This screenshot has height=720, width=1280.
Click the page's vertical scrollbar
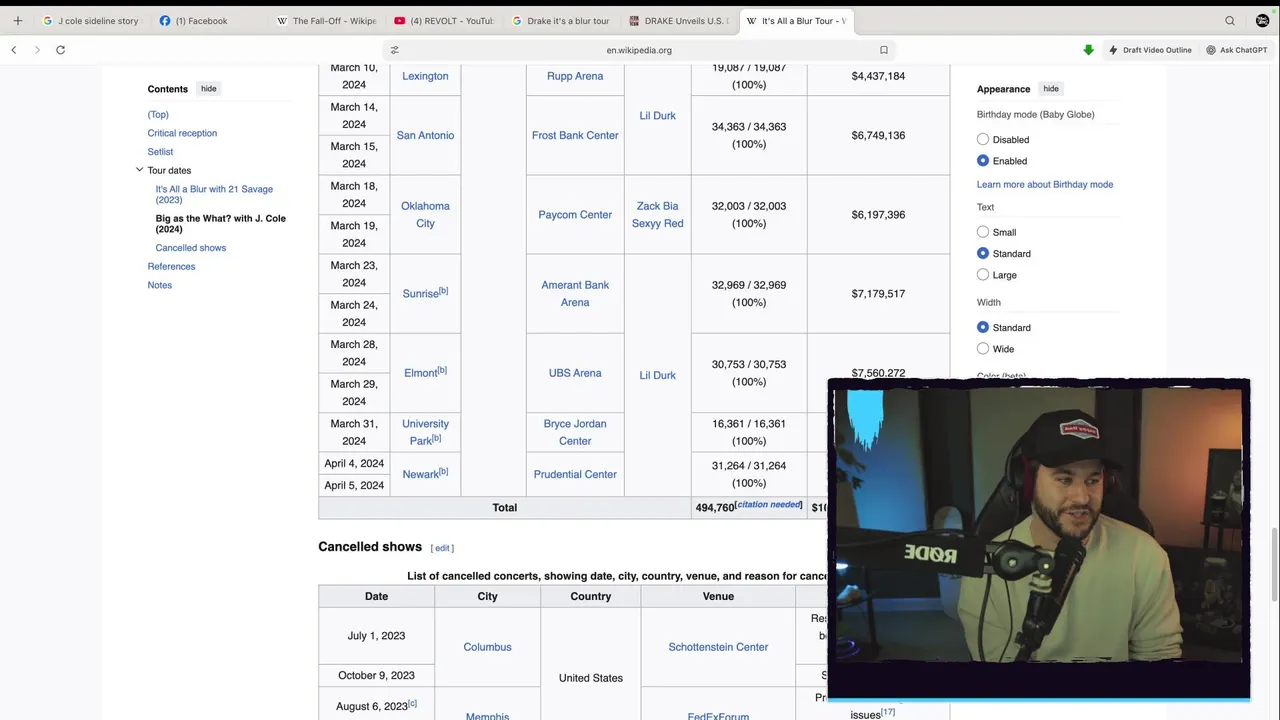click(x=1274, y=563)
